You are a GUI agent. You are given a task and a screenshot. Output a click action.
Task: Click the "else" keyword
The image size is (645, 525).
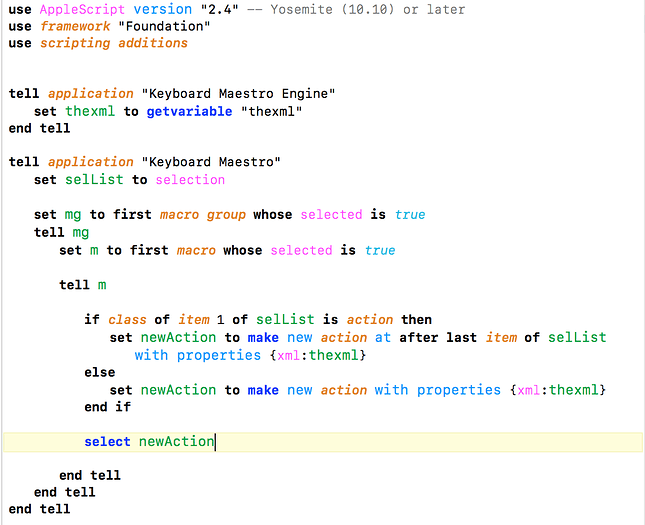[x=100, y=372]
